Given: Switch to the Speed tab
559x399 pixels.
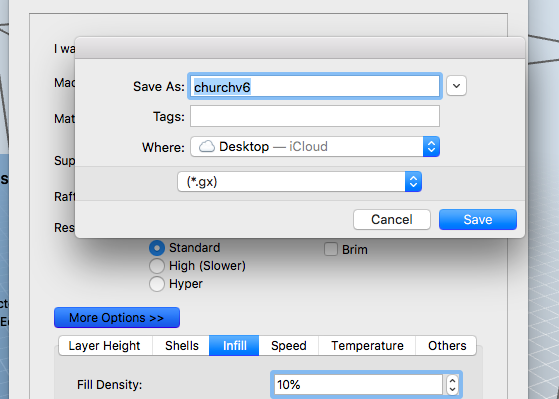Looking at the screenshot, I should [289, 346].
